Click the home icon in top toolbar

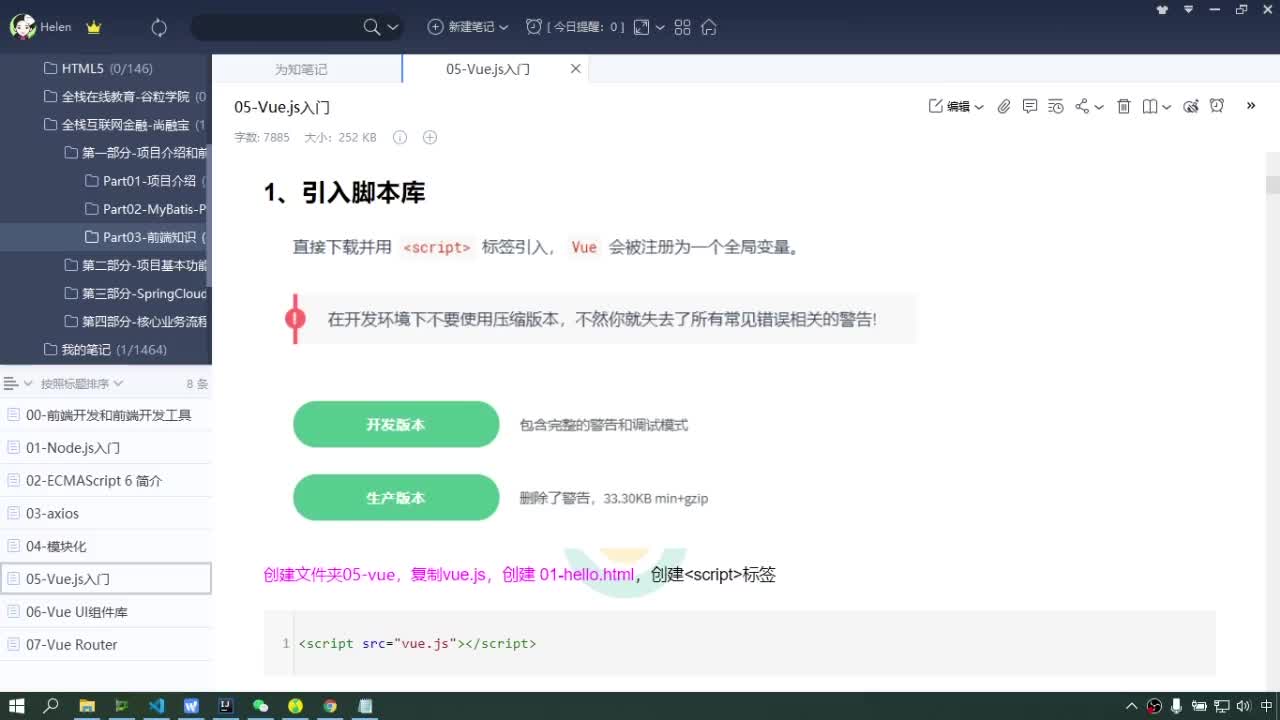[709, 27]
